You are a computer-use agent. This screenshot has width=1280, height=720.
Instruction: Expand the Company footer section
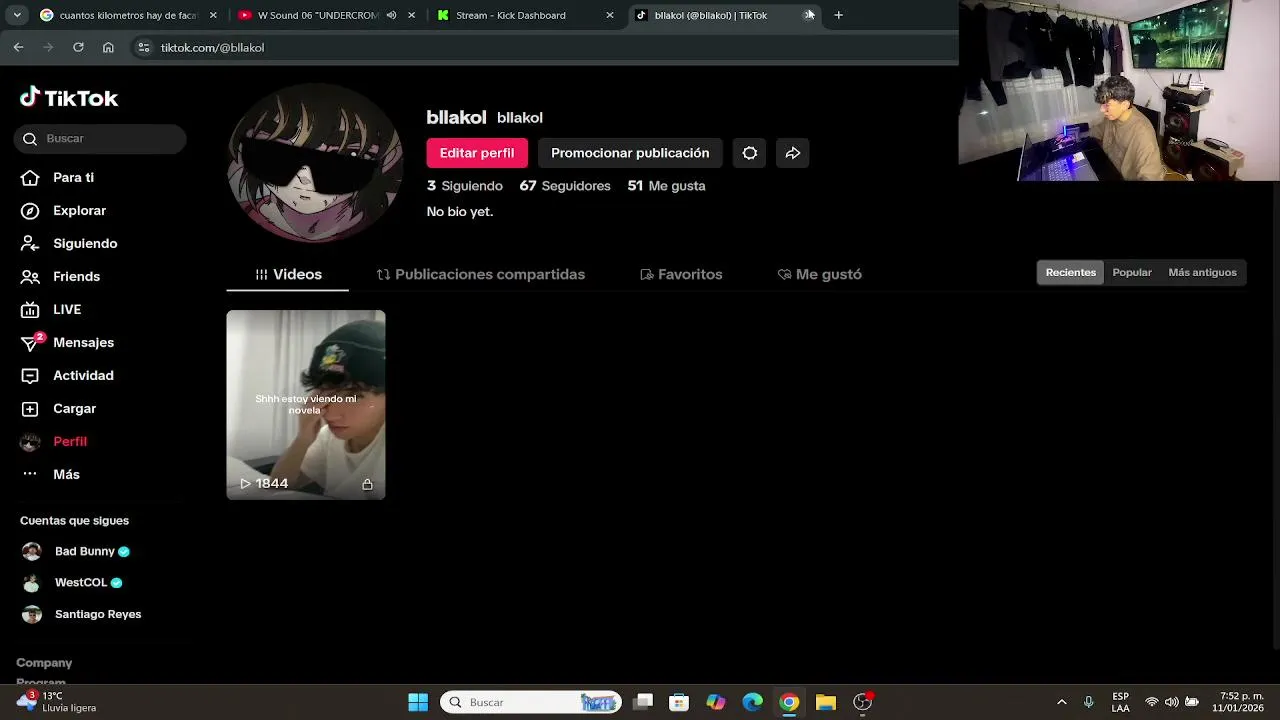[44, 663]
